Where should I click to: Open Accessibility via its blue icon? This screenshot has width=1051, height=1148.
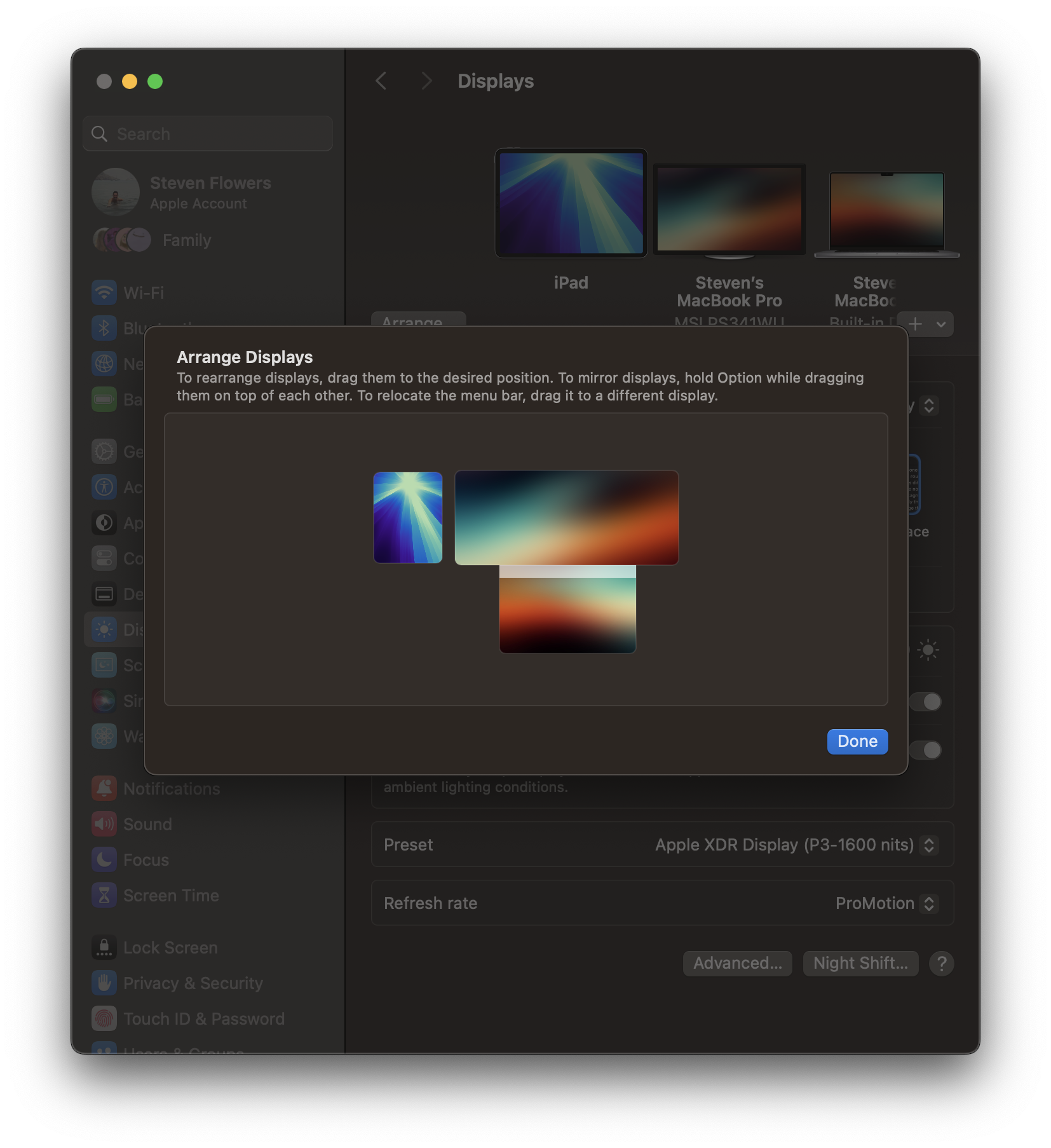pyautogui.click(x=104, y=487)
